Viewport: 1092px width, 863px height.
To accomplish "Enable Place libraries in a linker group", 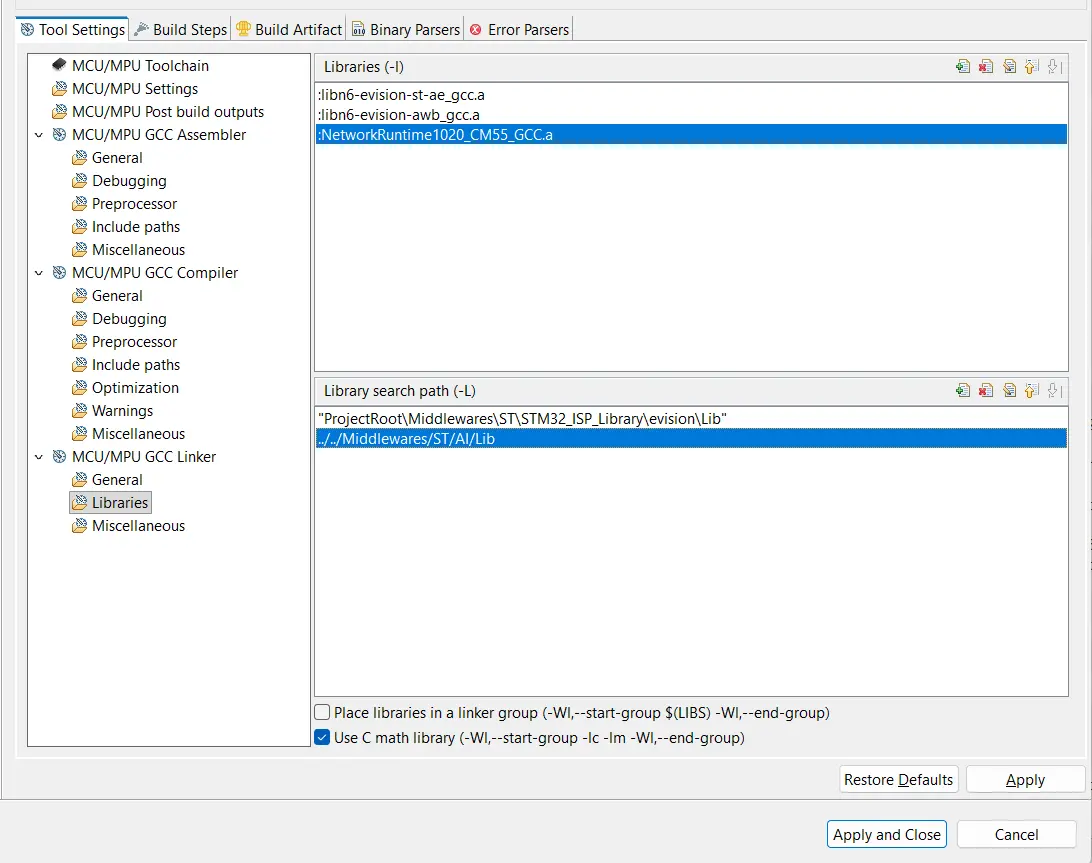I will (322, 712).
